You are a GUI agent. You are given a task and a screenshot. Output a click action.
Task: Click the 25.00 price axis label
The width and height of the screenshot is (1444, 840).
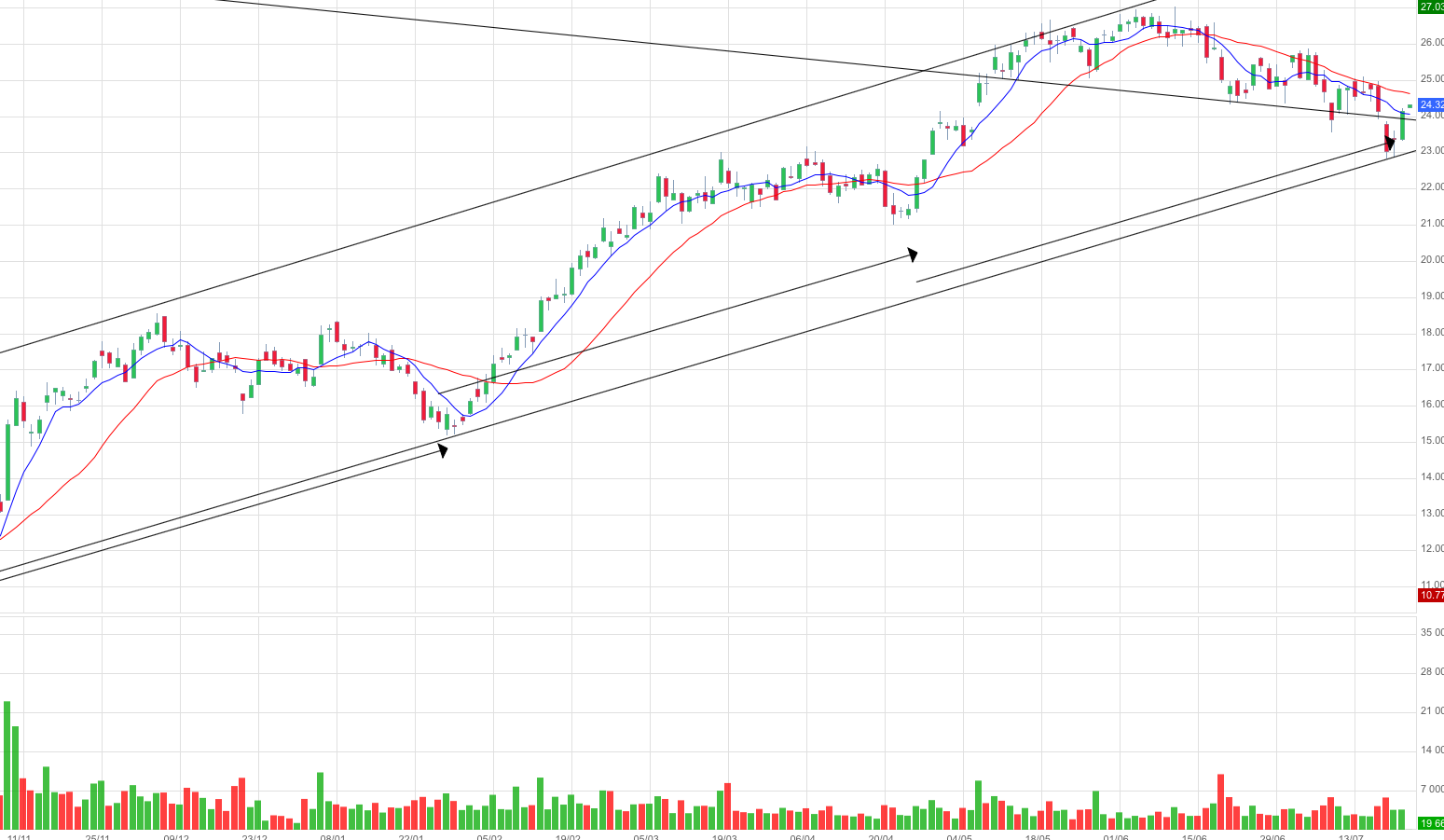click(x=1432, y=78)
